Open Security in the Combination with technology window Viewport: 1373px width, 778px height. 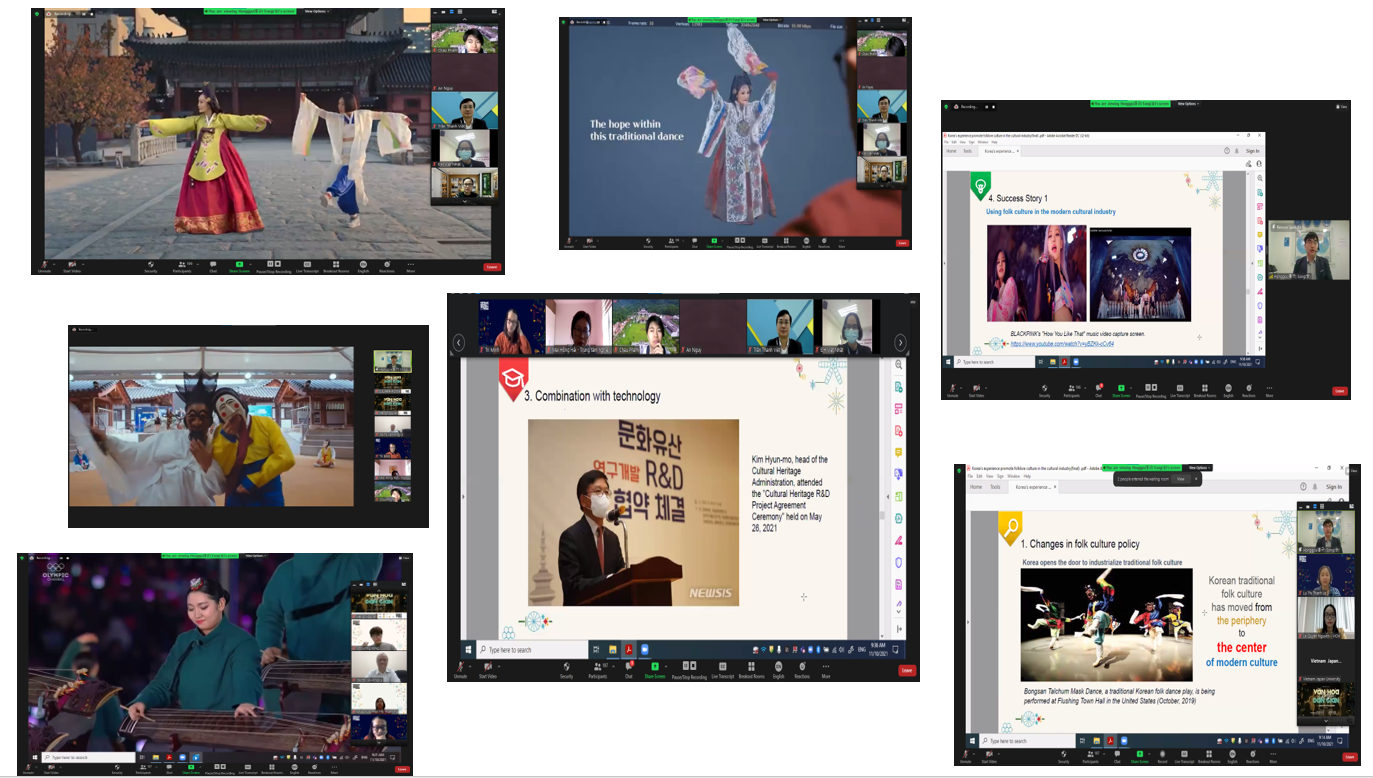coord(566,671)
